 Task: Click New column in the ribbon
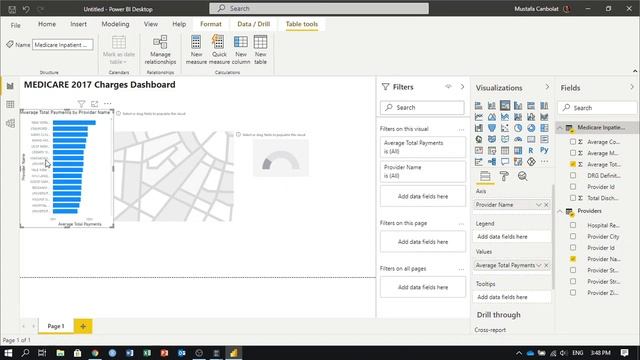point(241,50)
